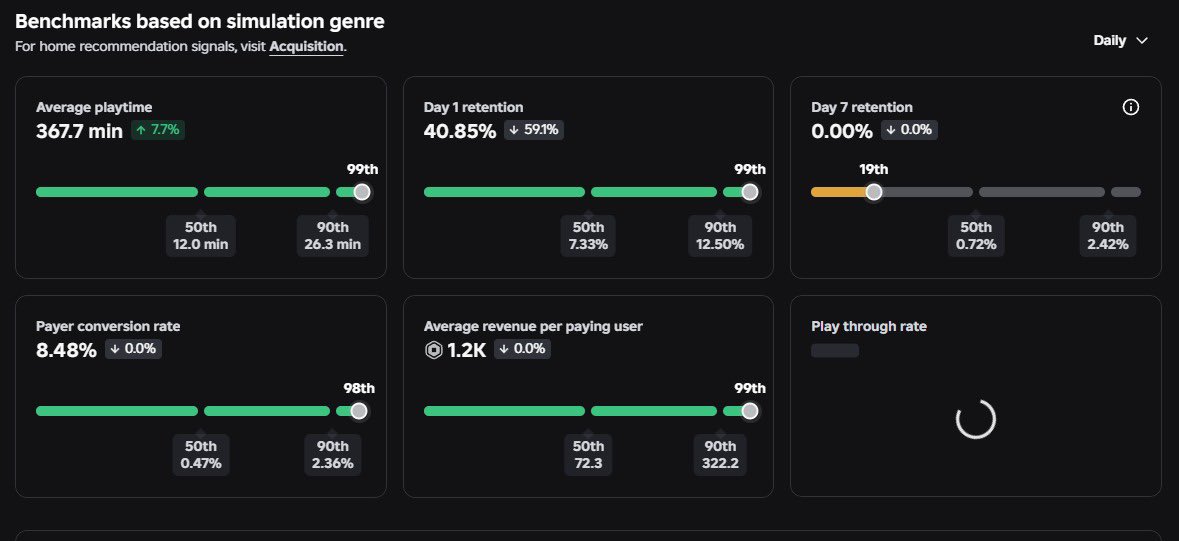Click the 0.0% change badge on Day 7 retention
The width and height of the screenshot is (1179, 541).
(909, 130)
